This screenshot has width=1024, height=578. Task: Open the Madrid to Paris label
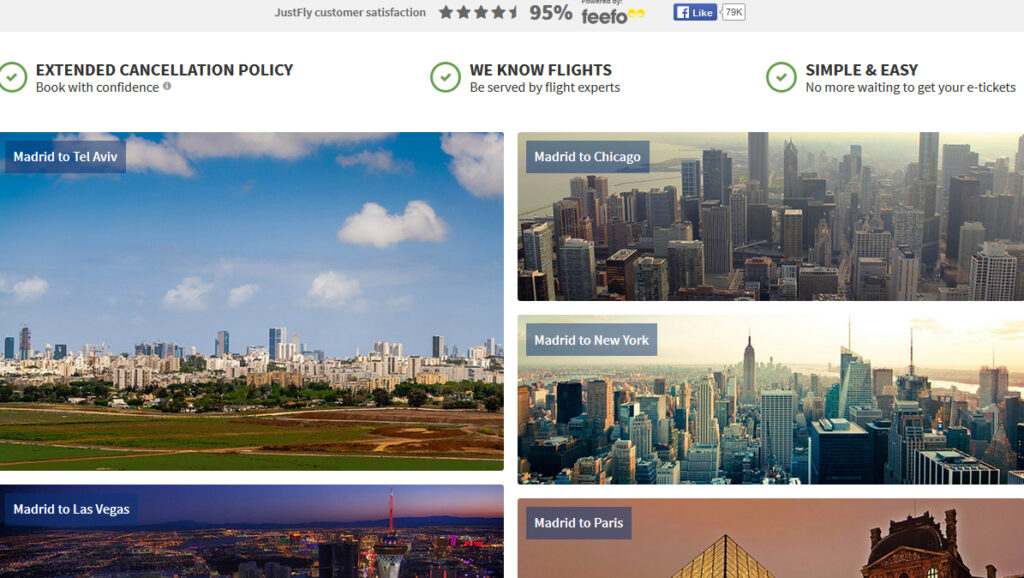coord(578,523)
